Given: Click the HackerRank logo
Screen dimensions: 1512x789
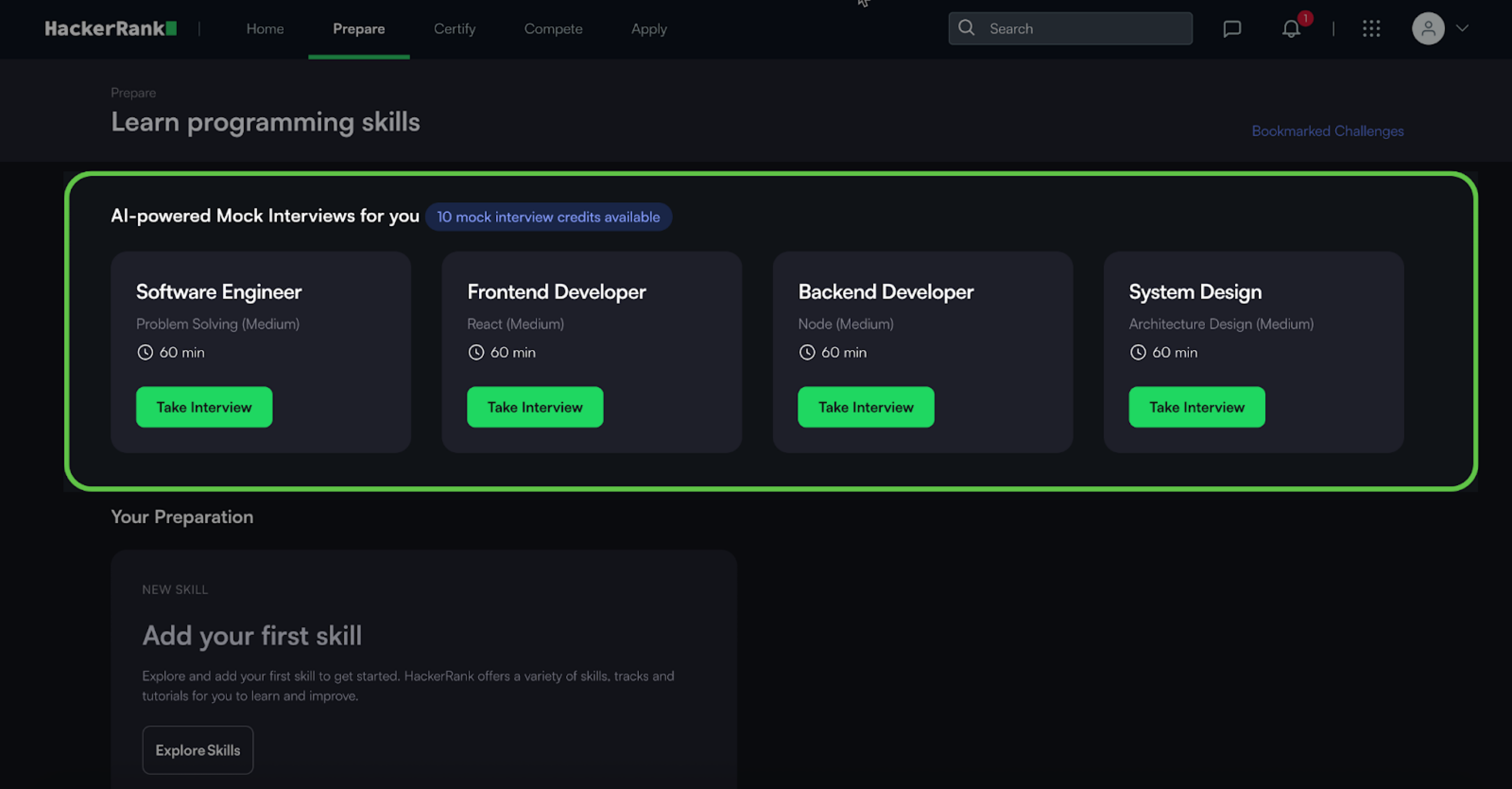Looking at the screenshot, I should click(x=111, y=28).
